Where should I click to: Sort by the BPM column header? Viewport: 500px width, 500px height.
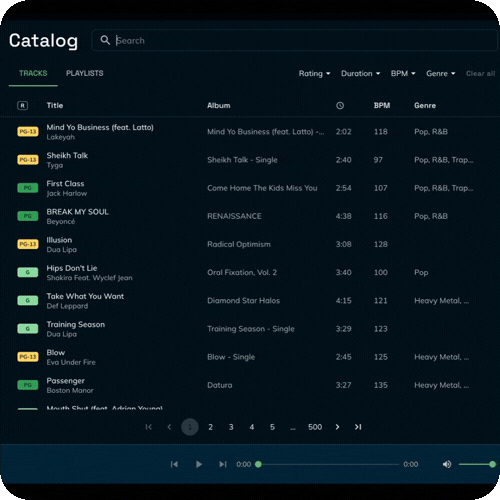382,105
